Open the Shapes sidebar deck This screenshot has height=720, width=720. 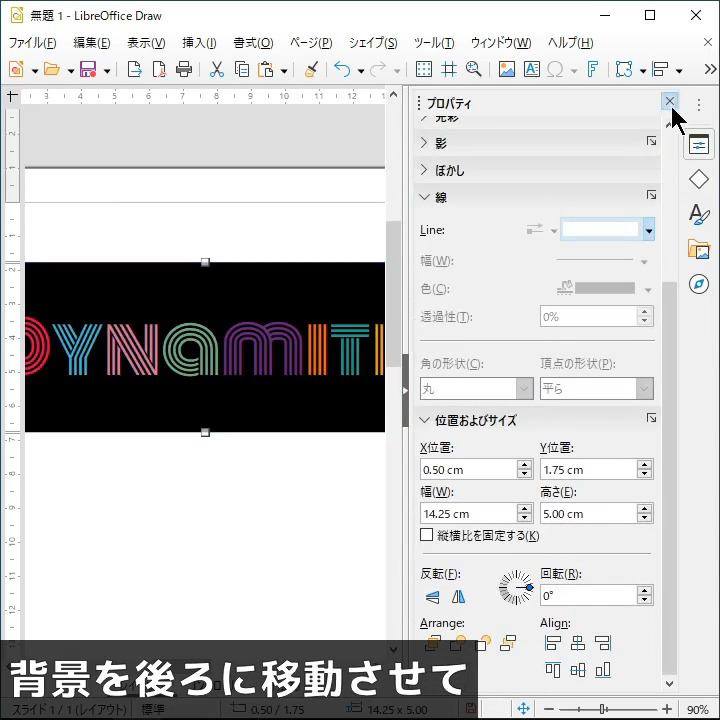pos(698,179)
